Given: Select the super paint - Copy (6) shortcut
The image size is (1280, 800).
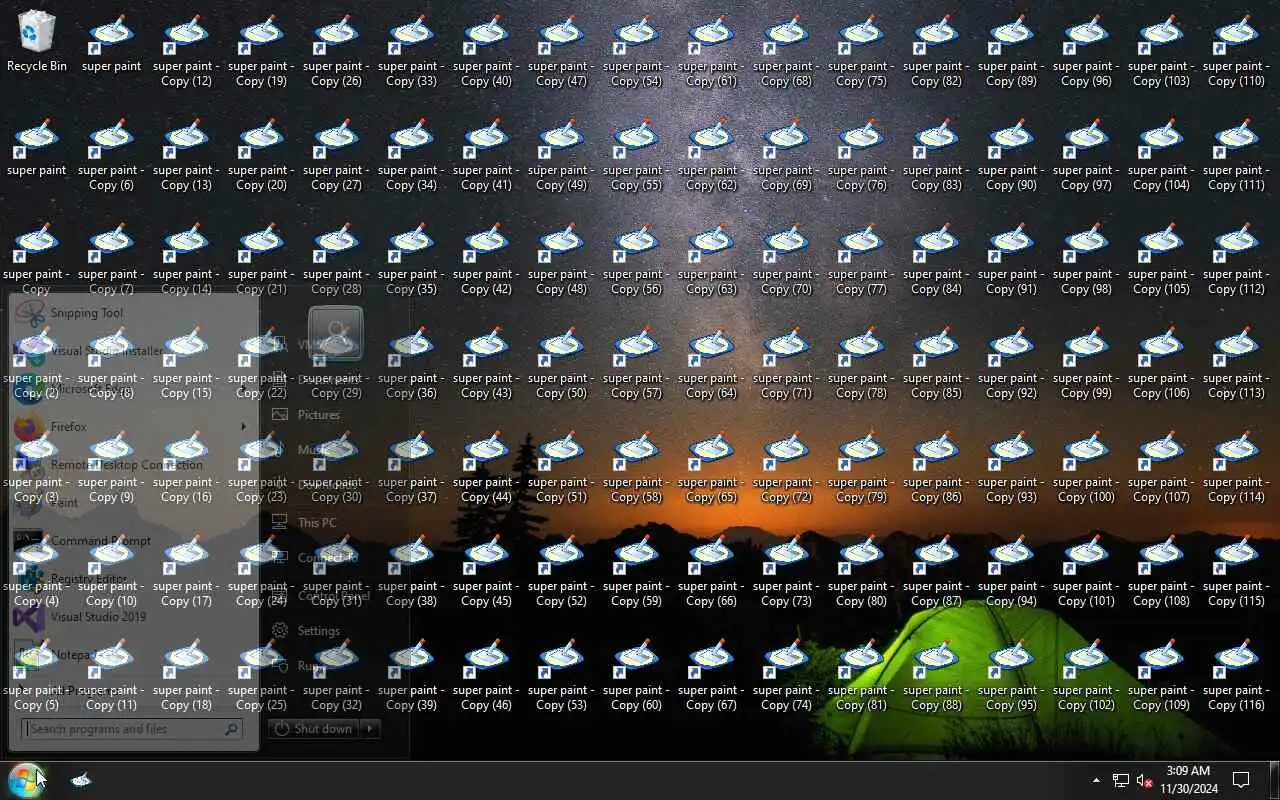Looking at the screenshot, I should (111, 155).
